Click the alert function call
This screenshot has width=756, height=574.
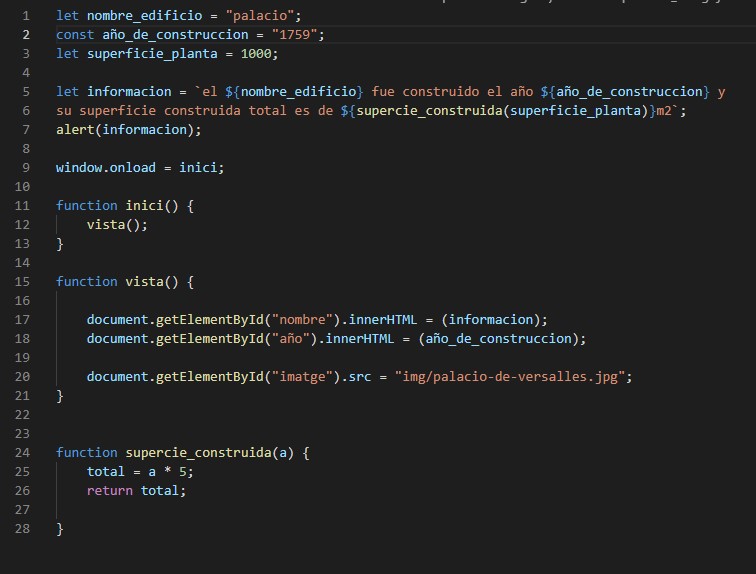pos(76,130)
